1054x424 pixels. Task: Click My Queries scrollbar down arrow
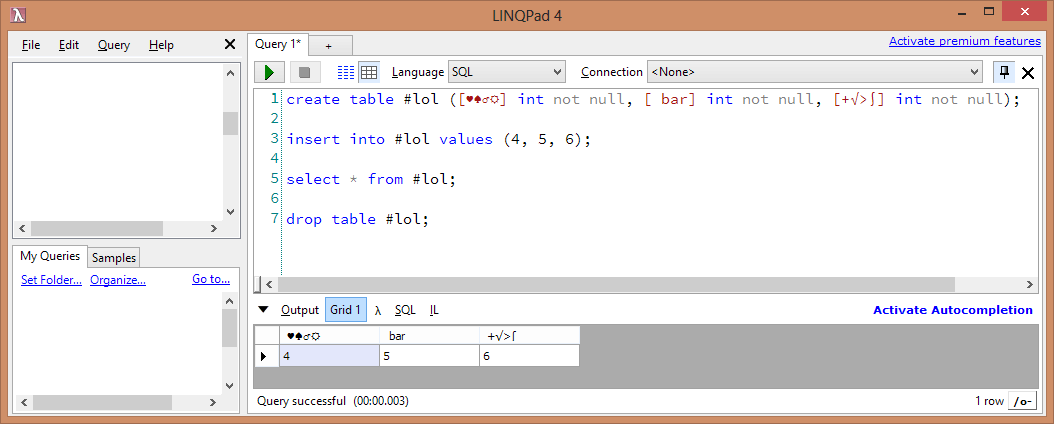click(x=231, y=386)
